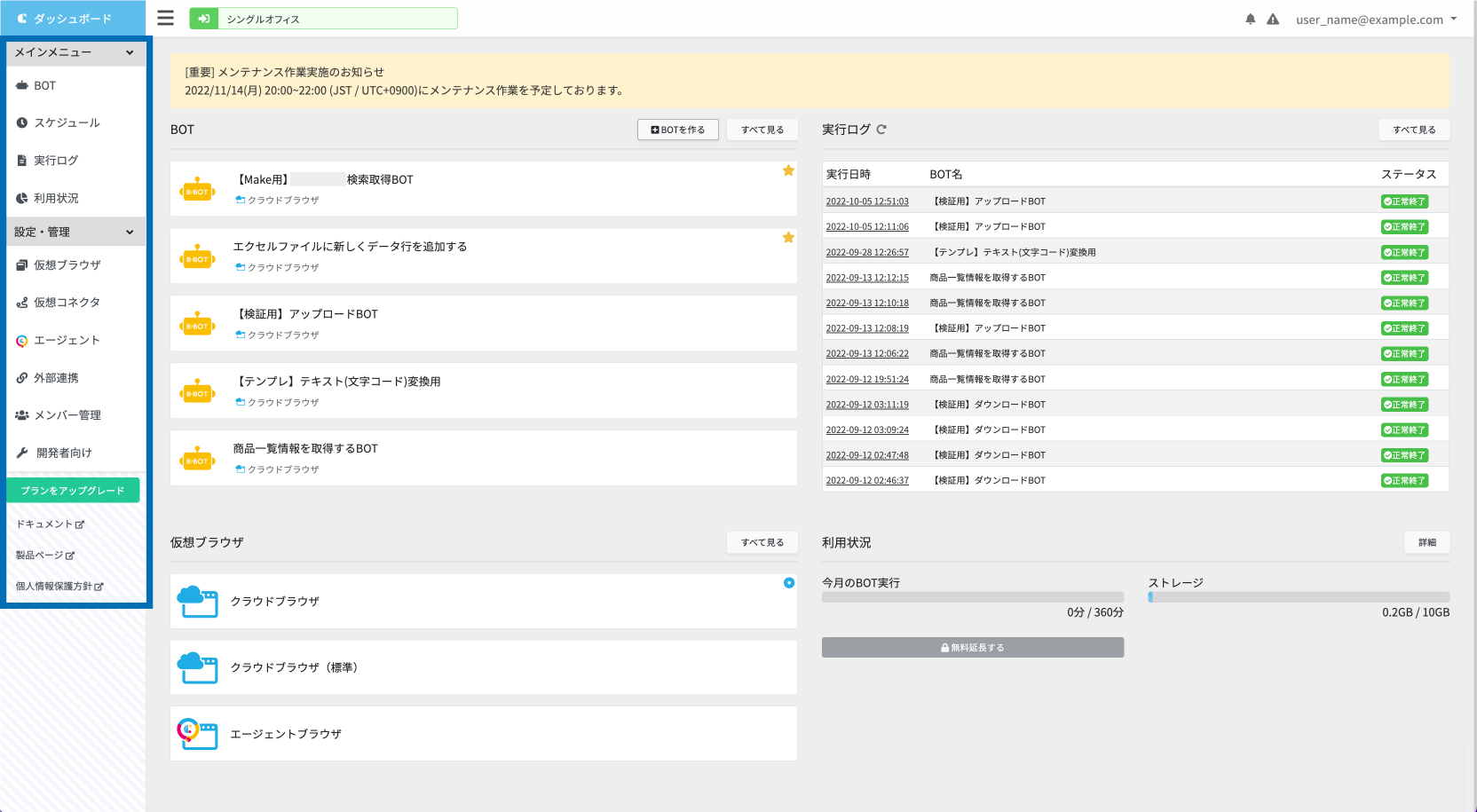Toggle the hamburger sidebar menu
1477x812 pixels.
165,18
